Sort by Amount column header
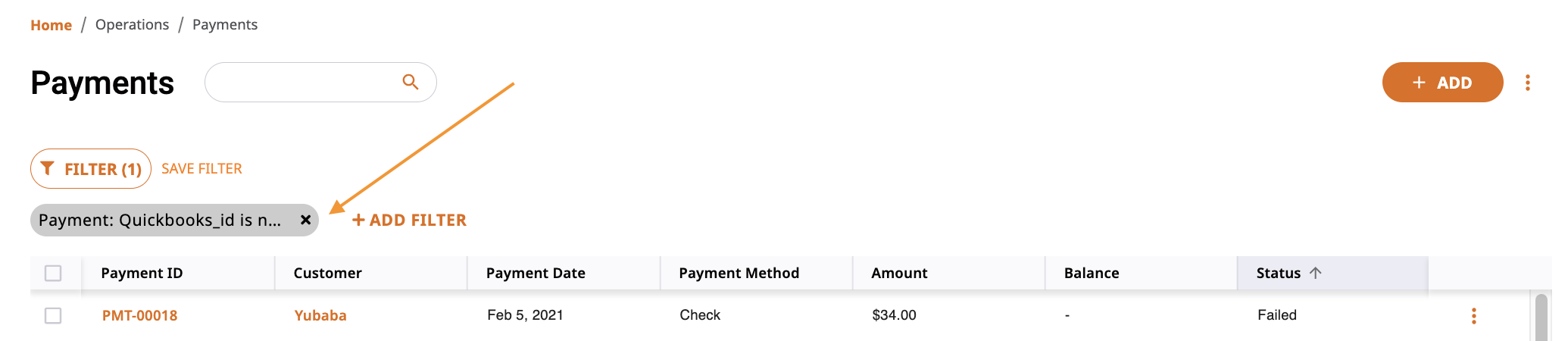 click(899, 273)
